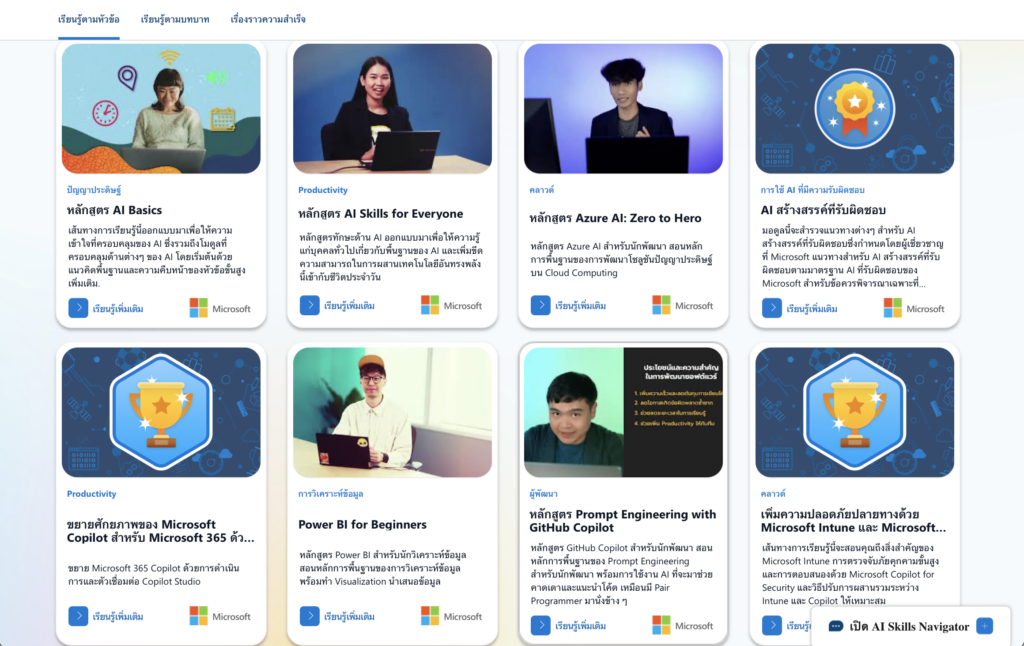The image size is (1024, 646).
Task: Open AI Skills for Everyone thumbnail image
Action: pos(392,108)
